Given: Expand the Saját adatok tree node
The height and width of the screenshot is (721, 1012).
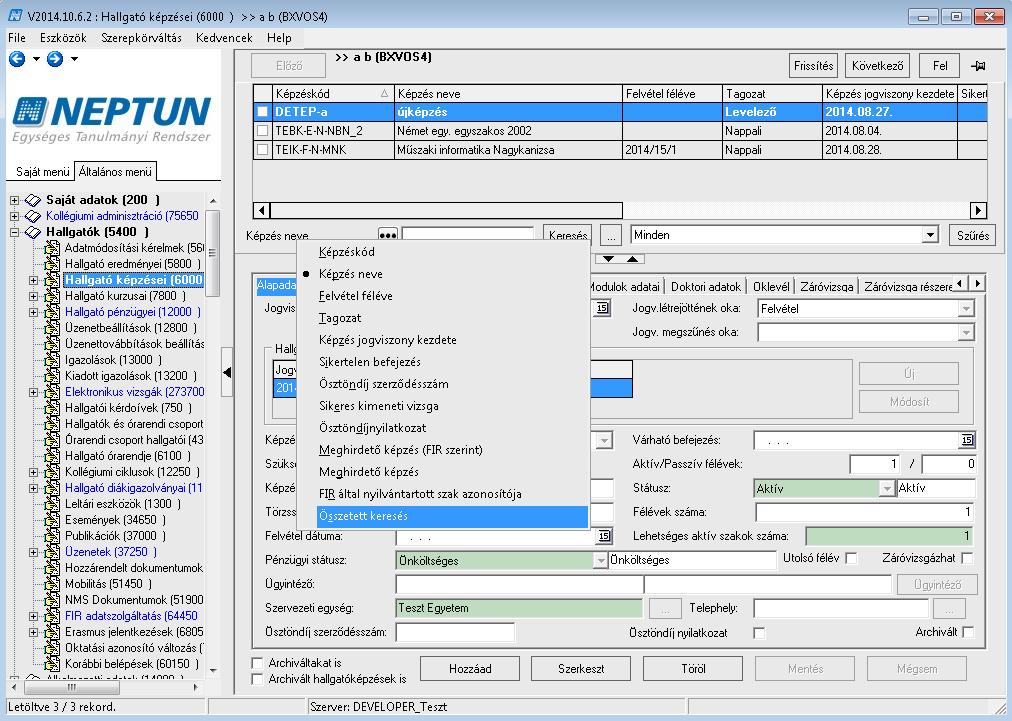Looking at the screenshot, I should (14, 200).
